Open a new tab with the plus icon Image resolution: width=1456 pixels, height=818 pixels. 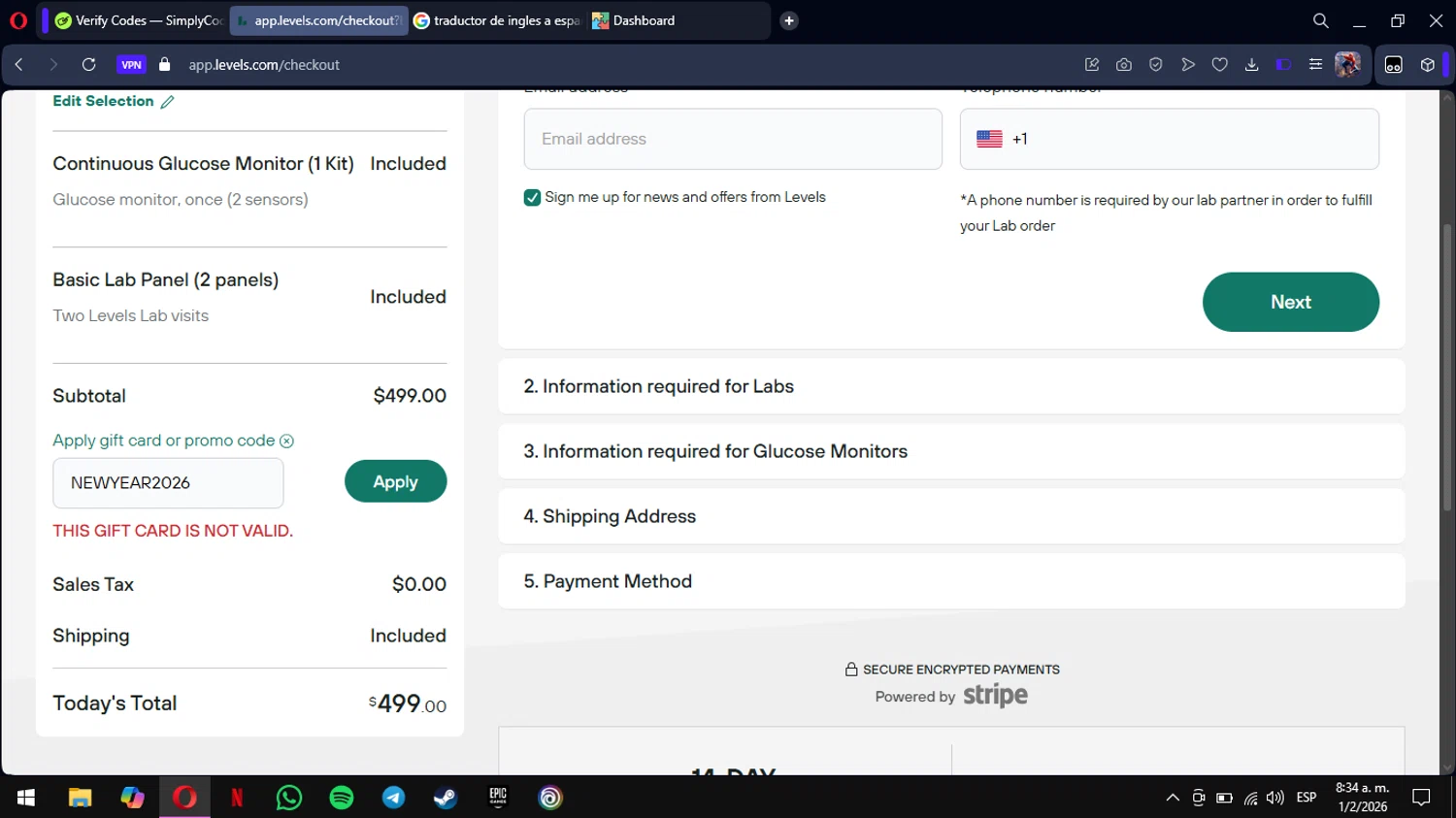(789, 20)
